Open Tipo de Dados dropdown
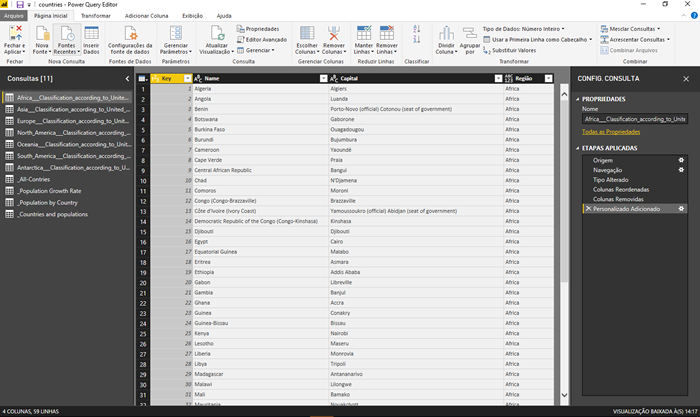 (523, 29)
